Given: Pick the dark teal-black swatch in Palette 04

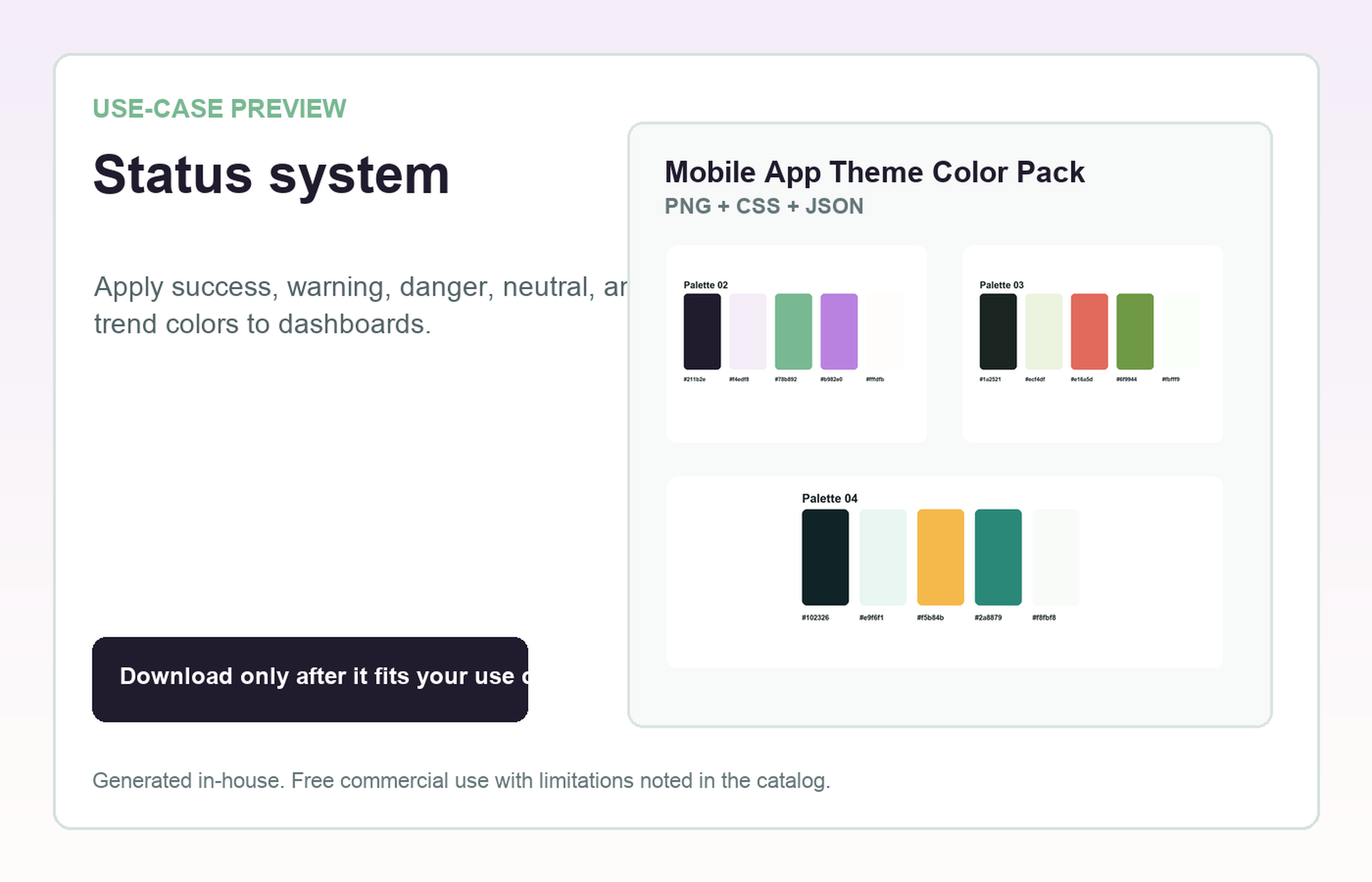Looking at the screenshot, I should 825,557.
